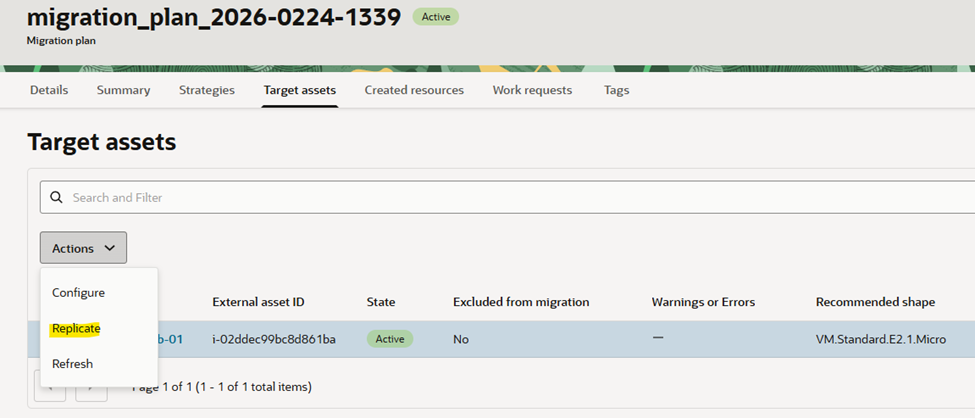
Task: Select Configure from the Actions menu
Action: click(x=78, y=293)
